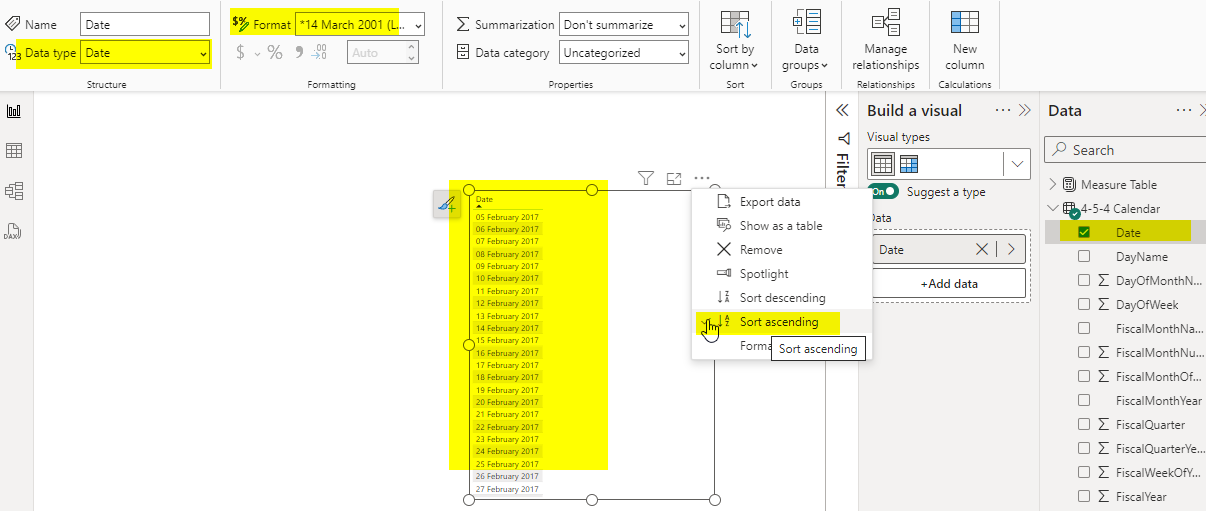Click the +Add data button
Image resolution: width=1206 pixels, height=511 pixels.
[x=950, y=284]
